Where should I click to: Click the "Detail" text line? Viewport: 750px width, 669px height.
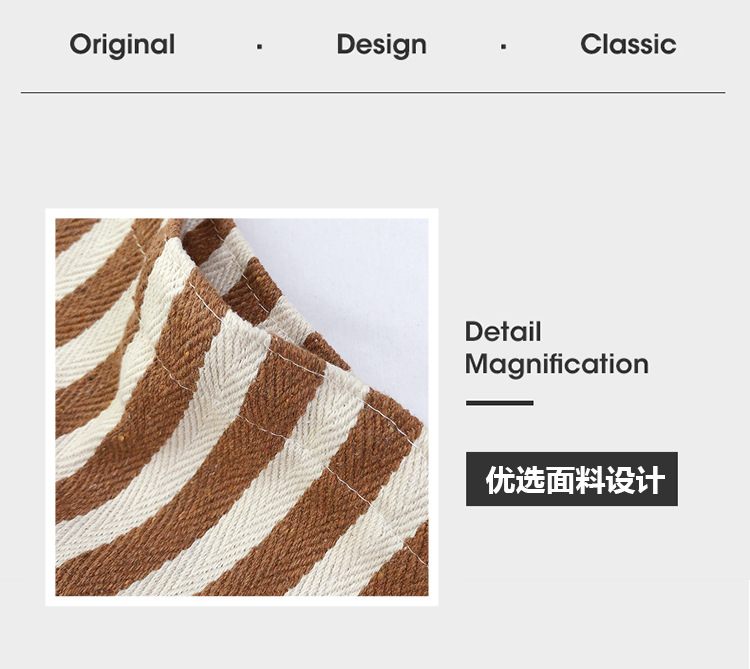pos(503,331)
